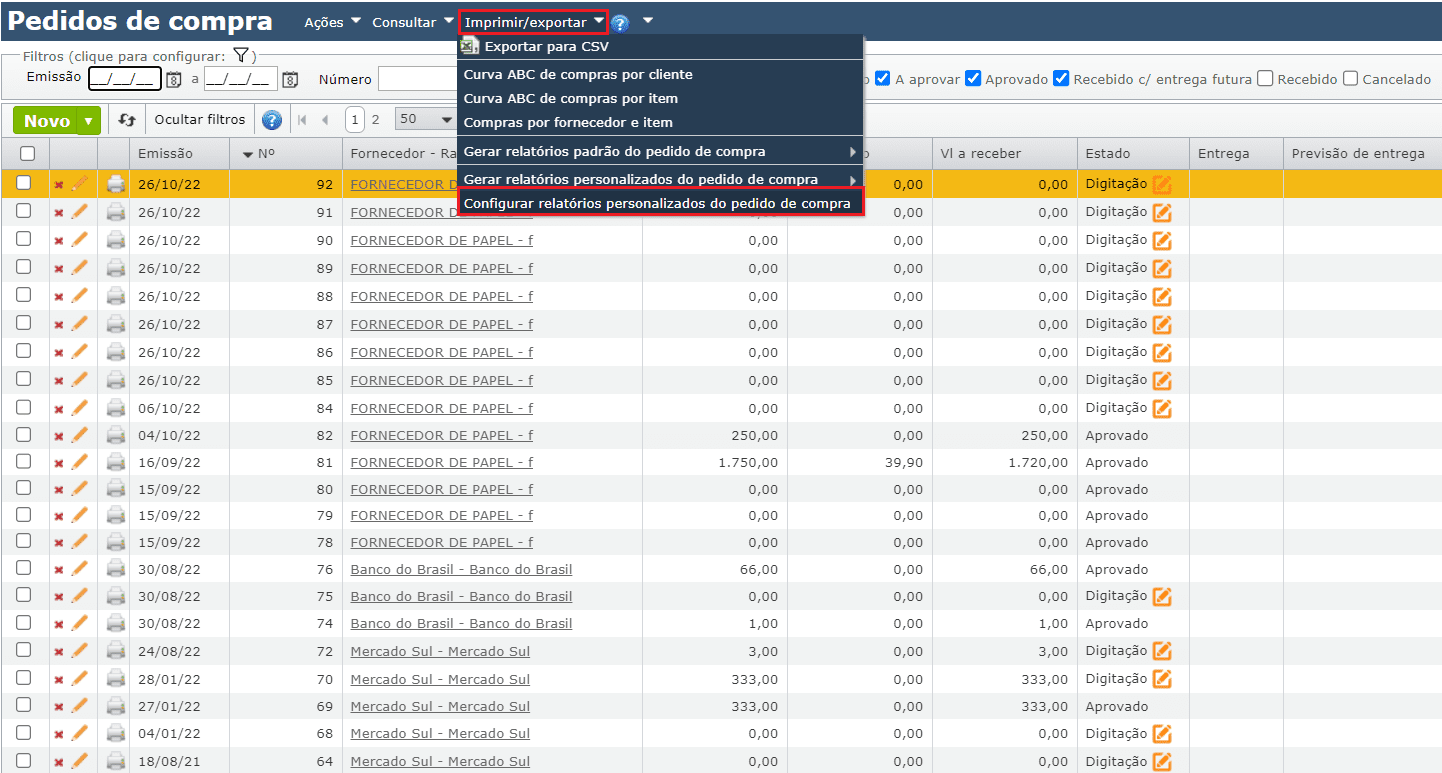The image size is (1442, 773).
Task: Uncheck the Aprovado filter checkbox
Action: point(972,79)
